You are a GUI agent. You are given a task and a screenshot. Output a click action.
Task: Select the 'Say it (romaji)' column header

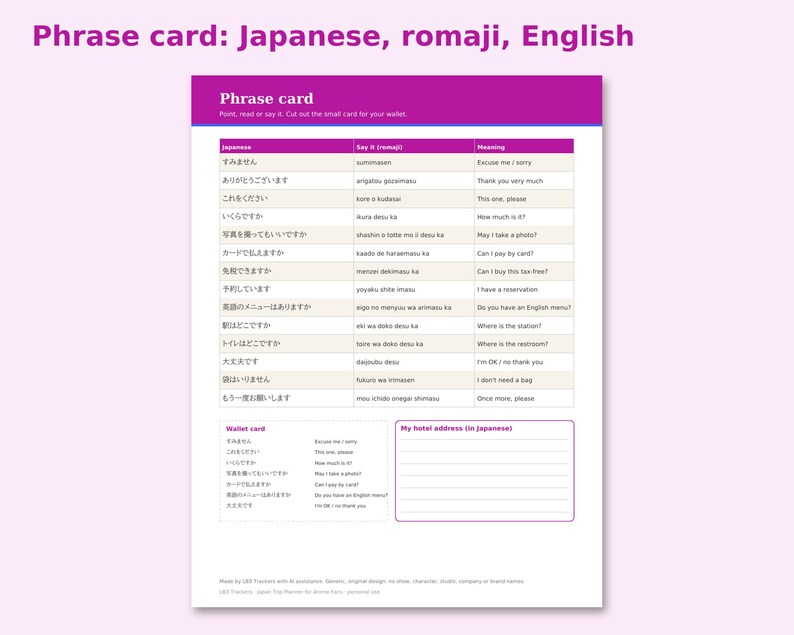414,146
